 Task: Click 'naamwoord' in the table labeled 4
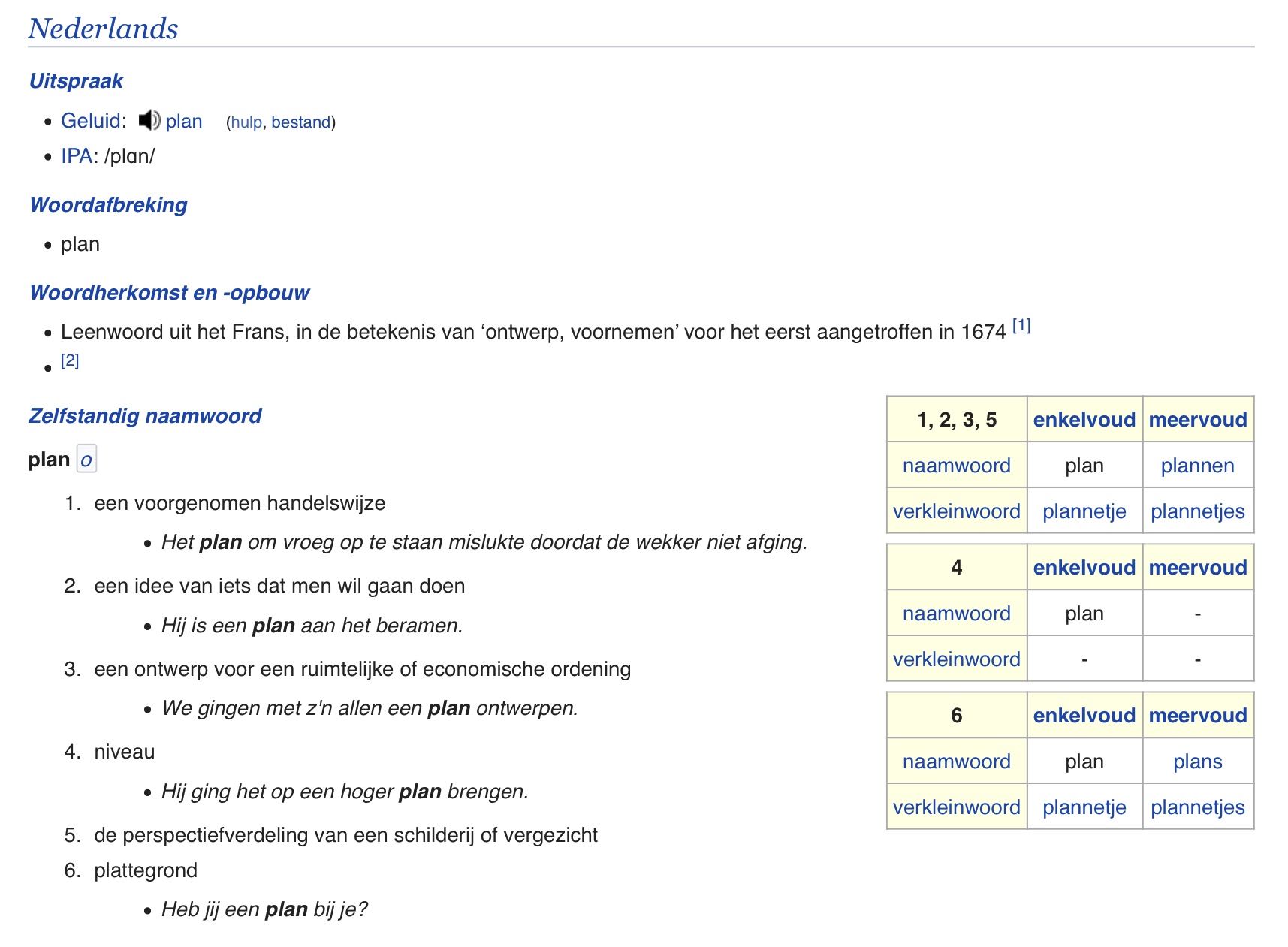(x=955, y=613)
